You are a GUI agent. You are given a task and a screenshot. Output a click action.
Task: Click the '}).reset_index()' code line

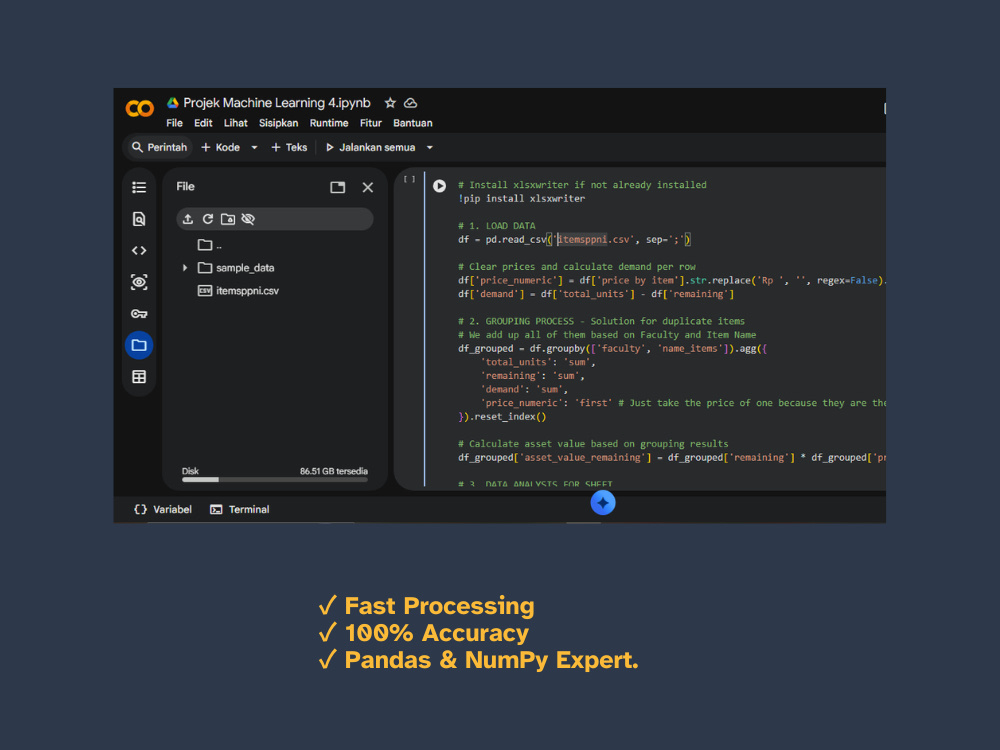pos(502,416)
